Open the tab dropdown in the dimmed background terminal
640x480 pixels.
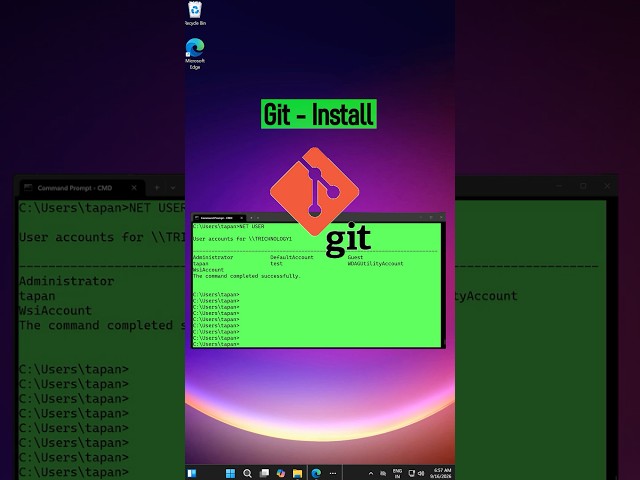click(173, 188)
